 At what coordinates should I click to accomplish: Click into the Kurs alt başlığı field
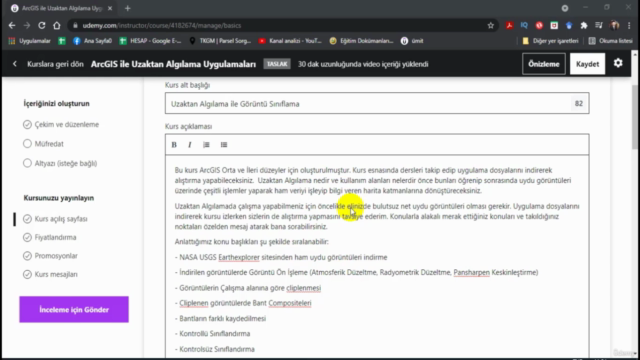click(x=377, y=104)
